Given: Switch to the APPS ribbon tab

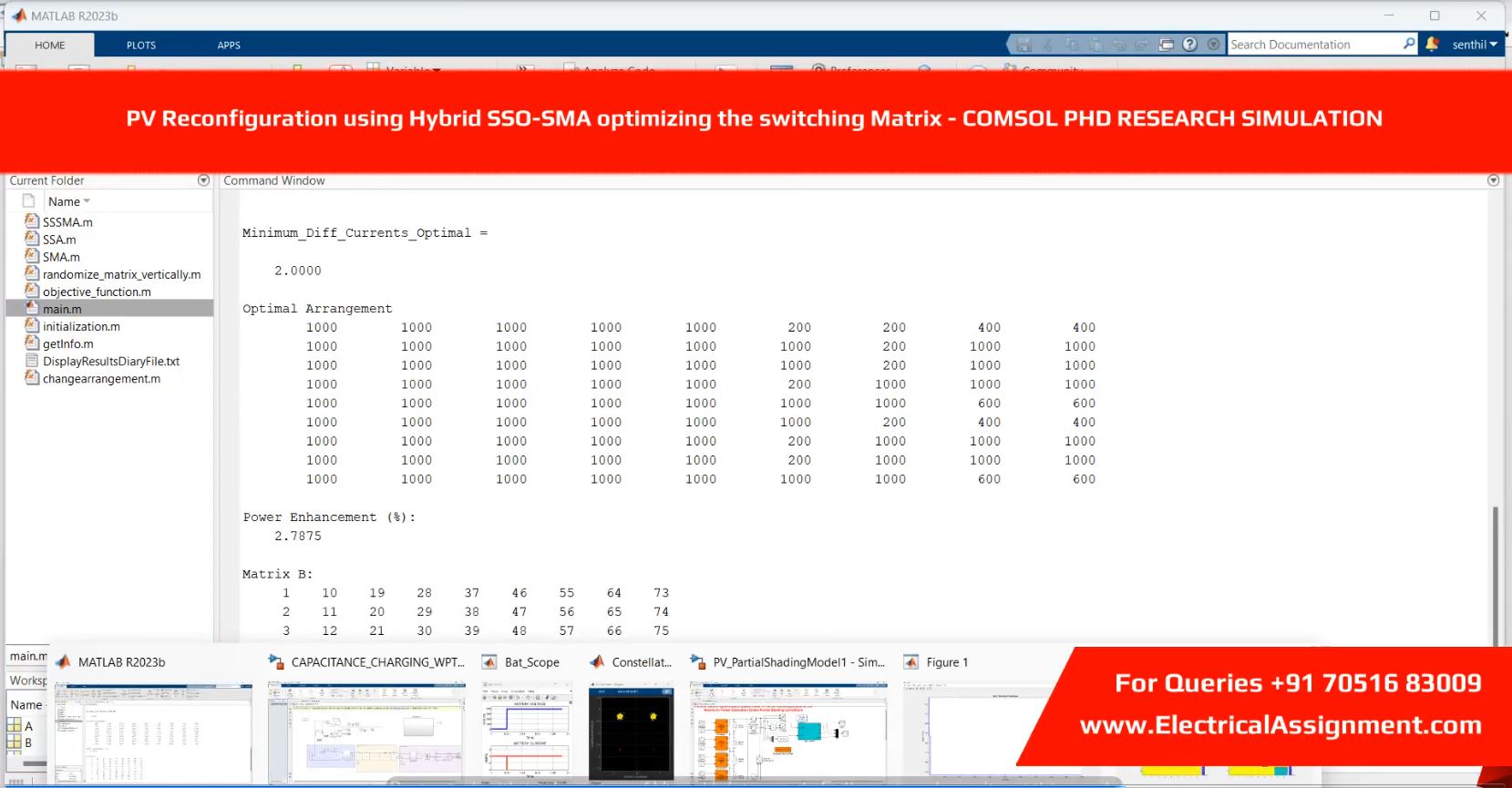Looking at the screenshot, I should [229, 46].
